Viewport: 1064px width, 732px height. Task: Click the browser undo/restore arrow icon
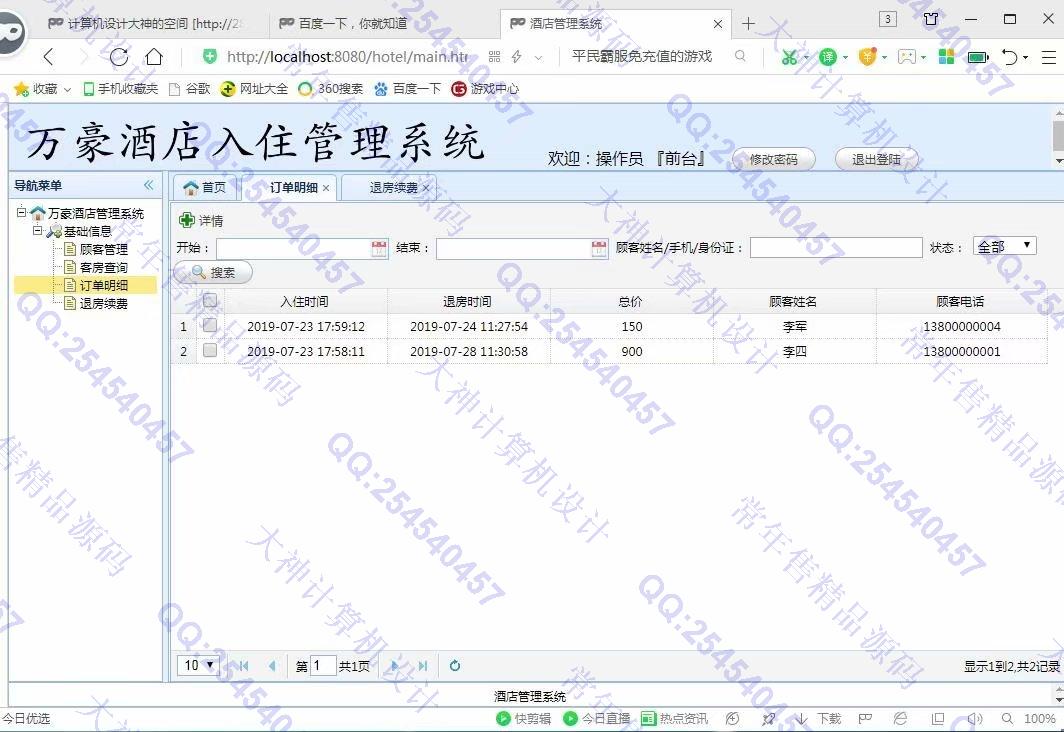[1009, 57]
